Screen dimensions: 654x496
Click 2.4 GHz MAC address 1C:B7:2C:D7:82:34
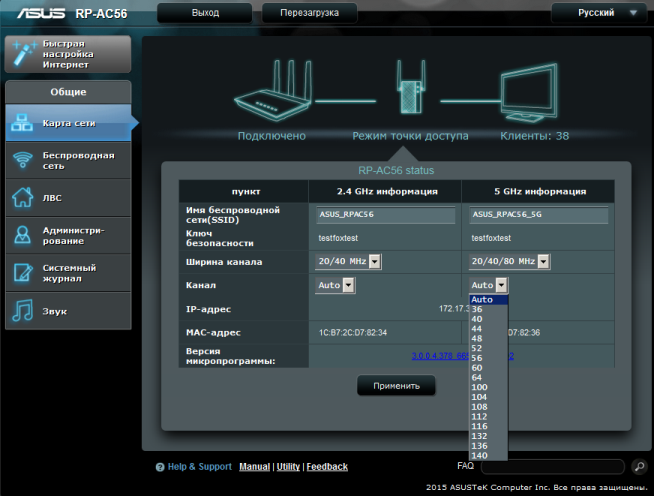coord(353,332)
